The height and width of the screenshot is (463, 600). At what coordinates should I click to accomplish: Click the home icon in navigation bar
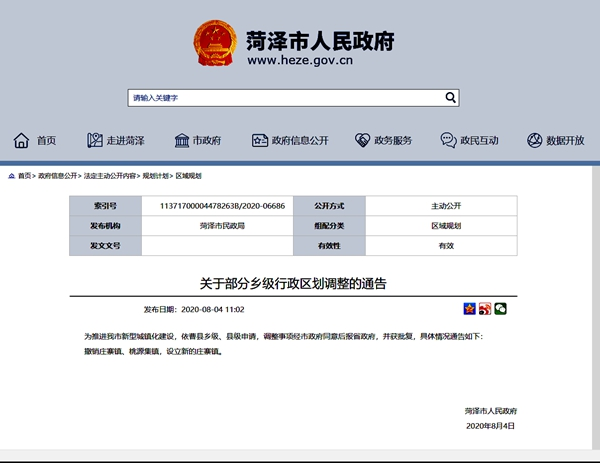[x=21, y=140]
